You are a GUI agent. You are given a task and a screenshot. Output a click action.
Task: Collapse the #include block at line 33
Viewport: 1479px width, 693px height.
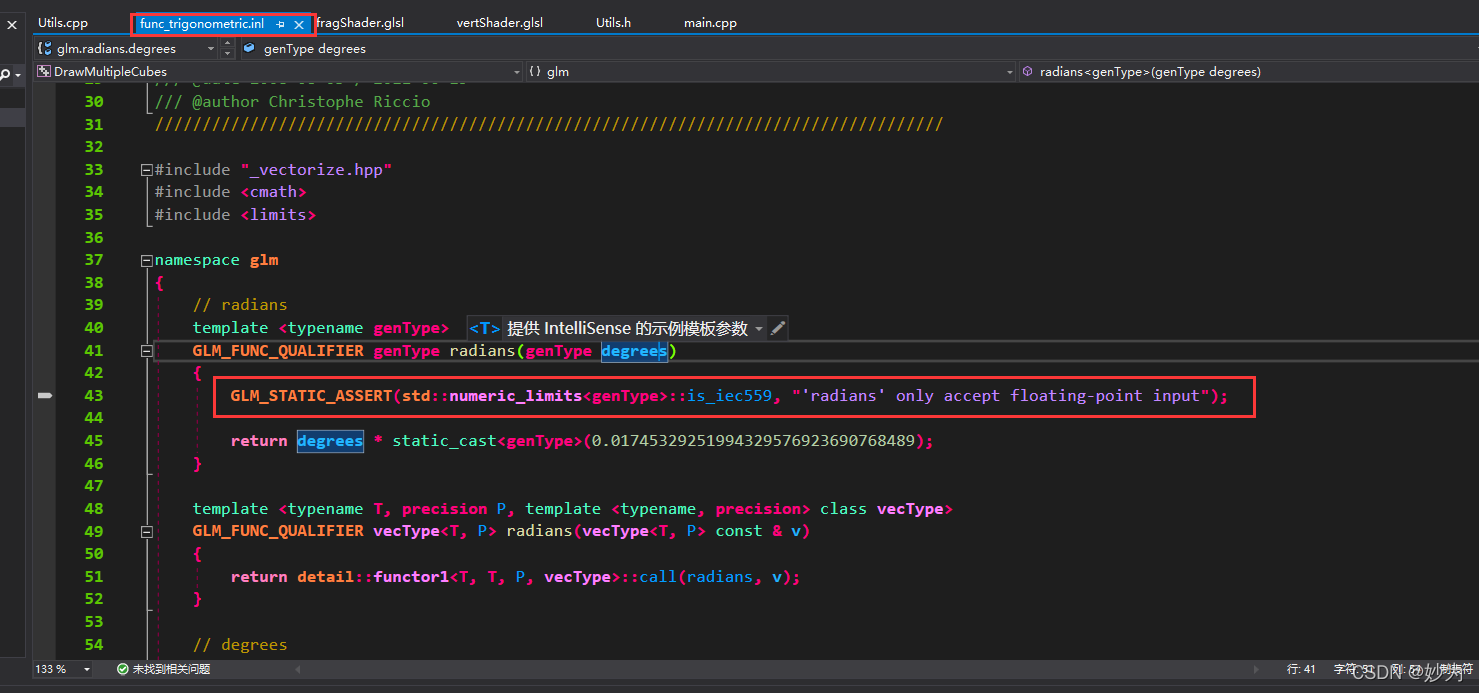tap(147, 170)
